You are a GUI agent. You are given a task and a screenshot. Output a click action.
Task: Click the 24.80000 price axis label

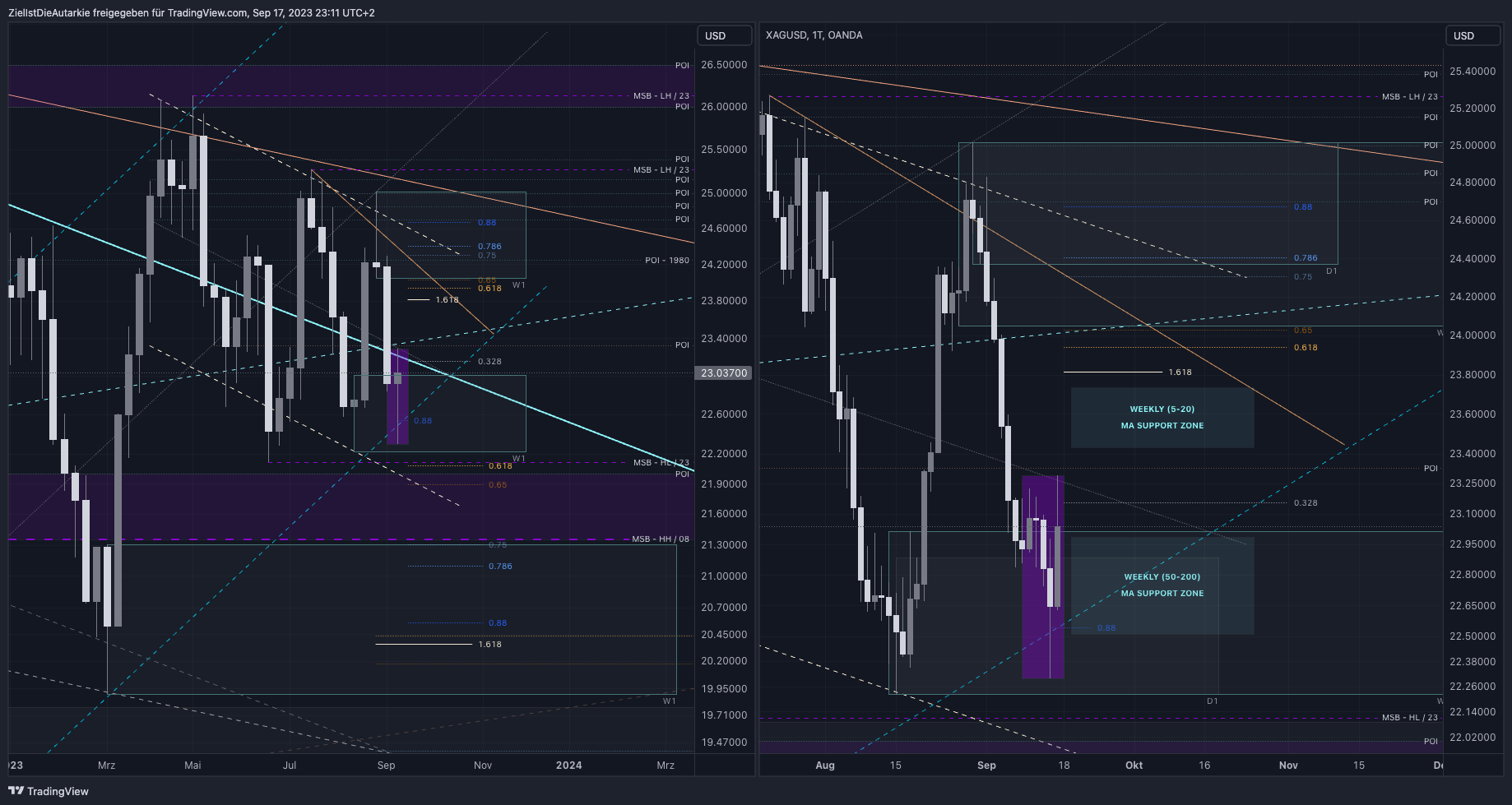pos(1473,183)
